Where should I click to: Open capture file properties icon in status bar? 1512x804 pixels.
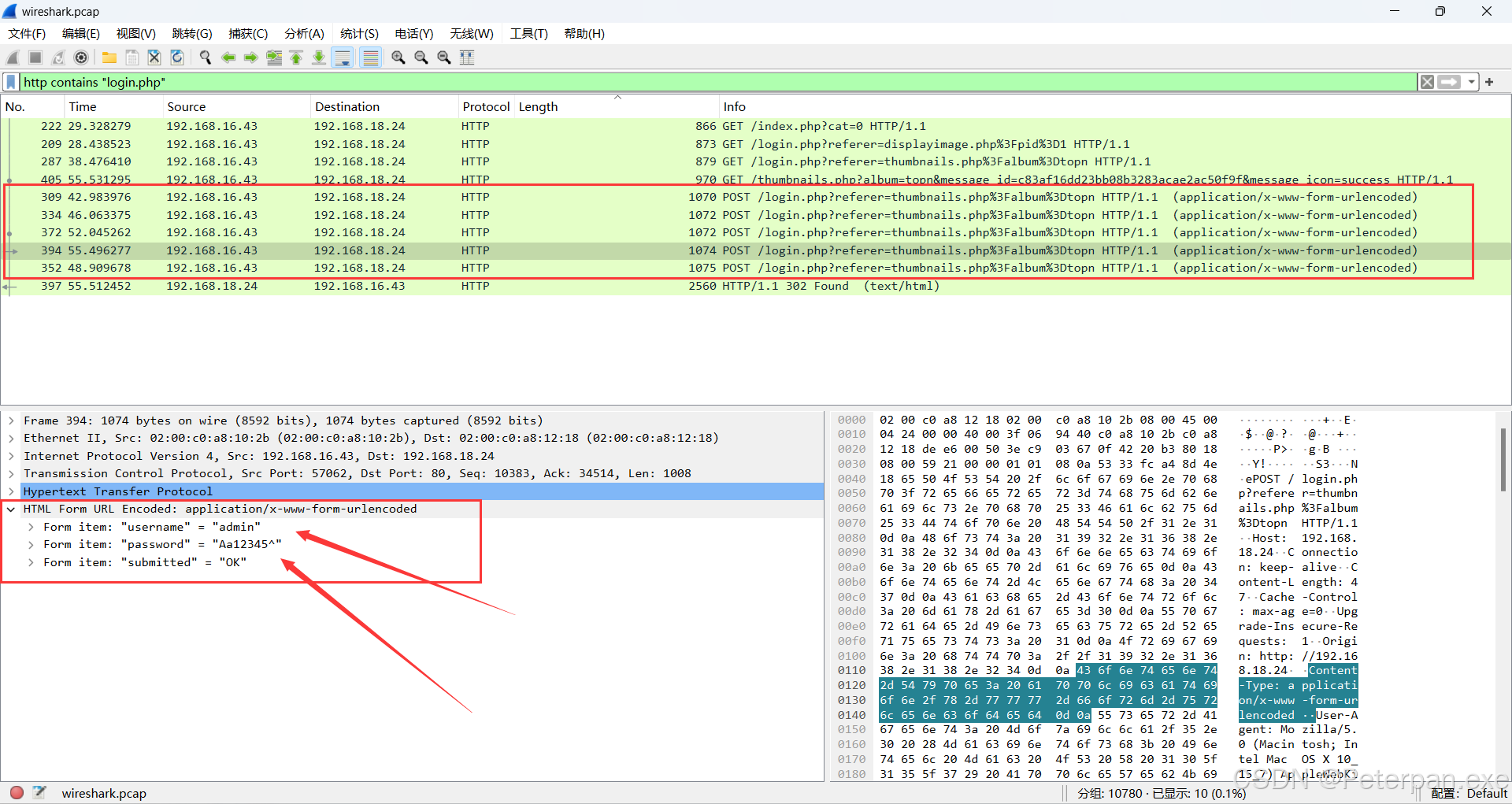tap(39, 792)
